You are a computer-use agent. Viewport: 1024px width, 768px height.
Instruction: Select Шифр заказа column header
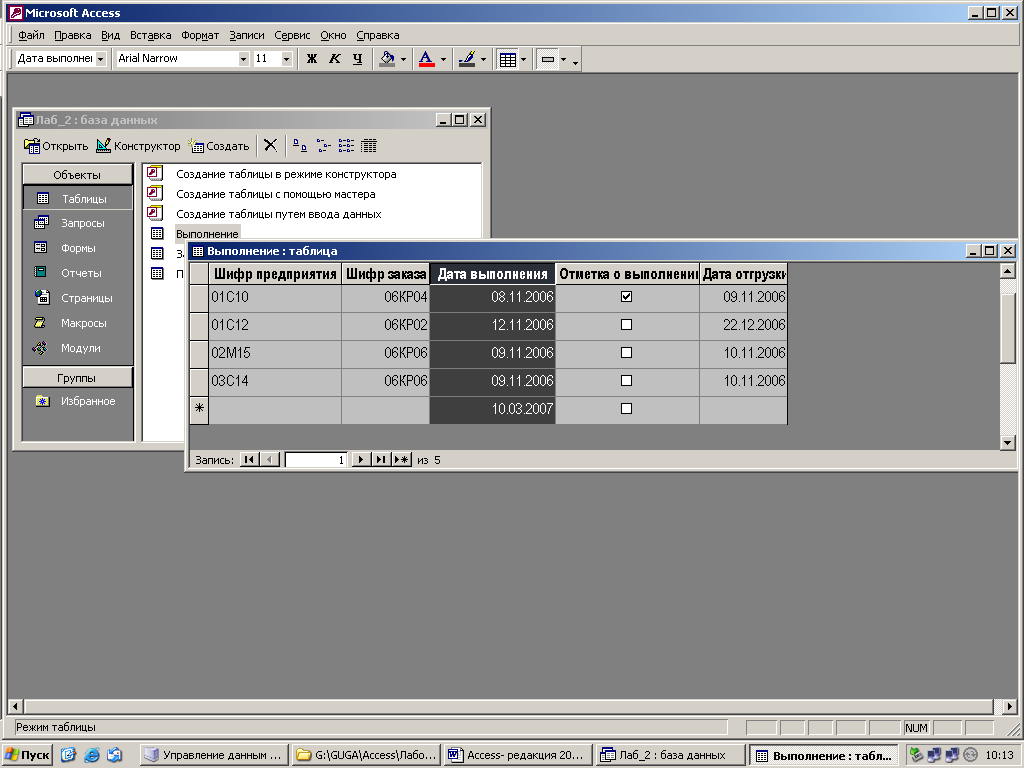click(x=385, y=274)
